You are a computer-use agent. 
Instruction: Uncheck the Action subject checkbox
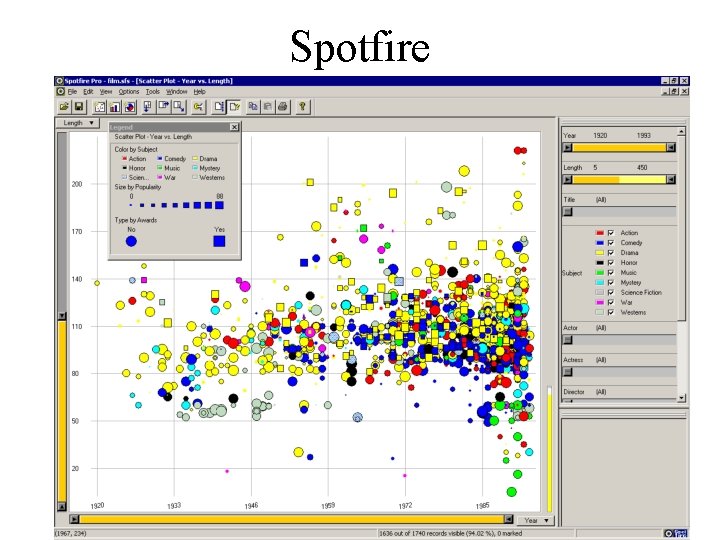[x=611, y=233]
